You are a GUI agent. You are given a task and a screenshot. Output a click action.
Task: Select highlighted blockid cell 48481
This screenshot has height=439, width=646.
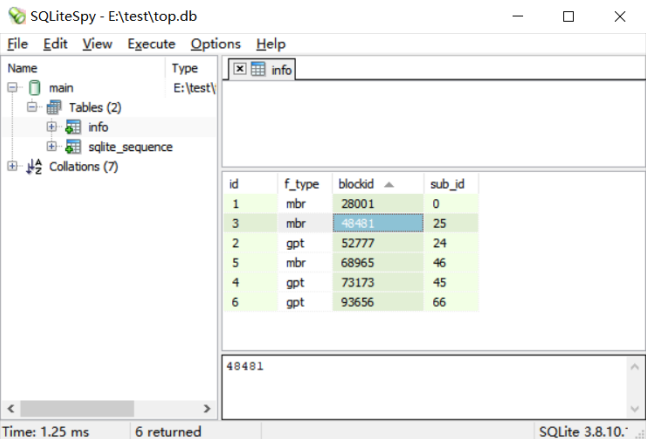[378, 223]
